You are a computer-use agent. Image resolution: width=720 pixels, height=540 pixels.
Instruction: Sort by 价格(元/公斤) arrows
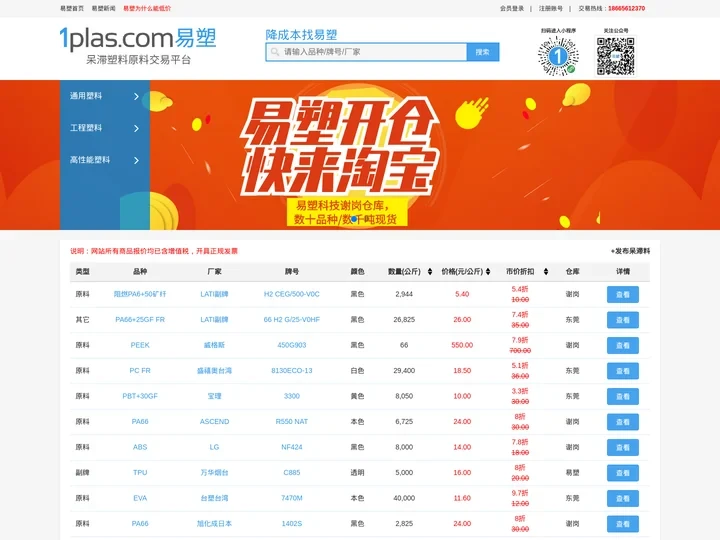tap(488, 271)
